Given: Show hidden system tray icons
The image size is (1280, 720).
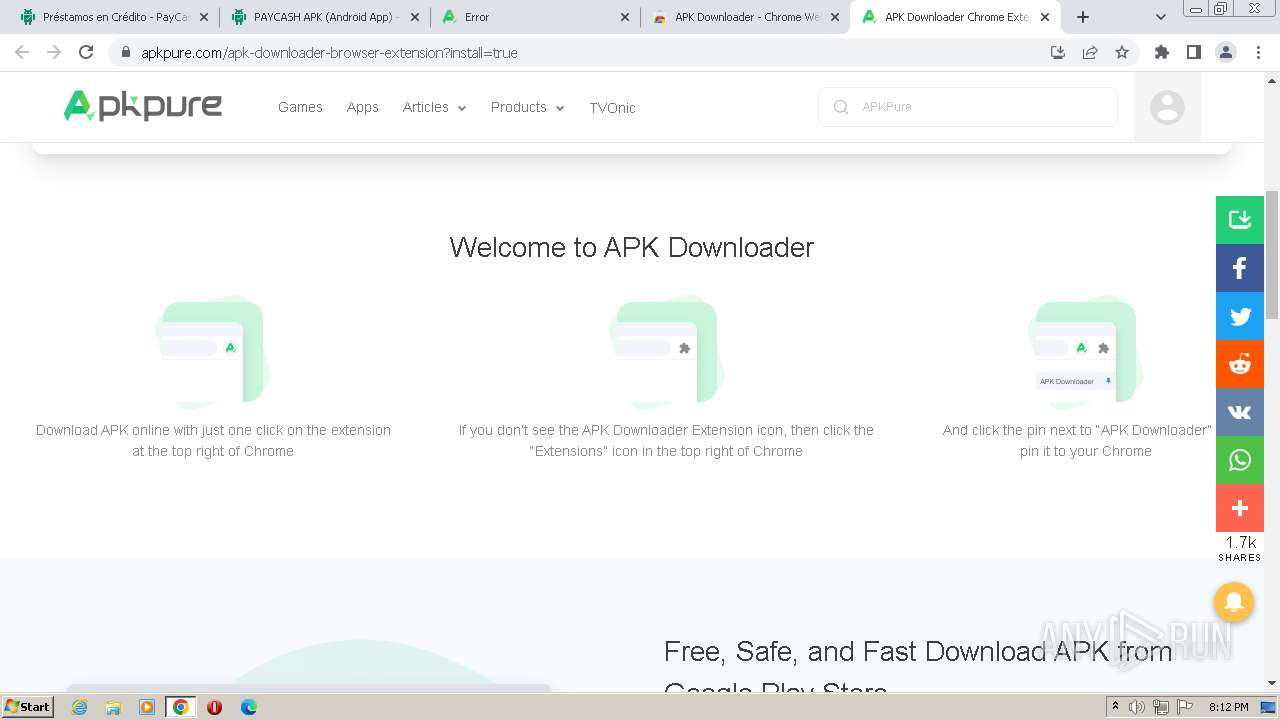Looking at the screenshot, I should click(x=1115, y=707).
